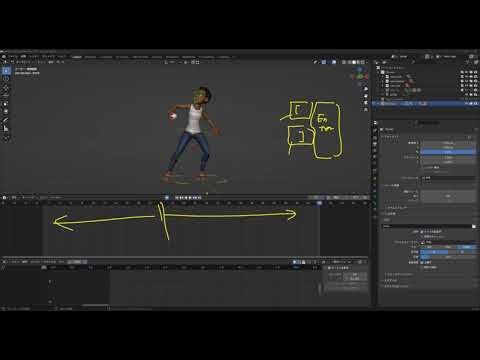Switch perspective/orthographic with grid icon
Screen dimensions: 480x360
pos(366,109)
